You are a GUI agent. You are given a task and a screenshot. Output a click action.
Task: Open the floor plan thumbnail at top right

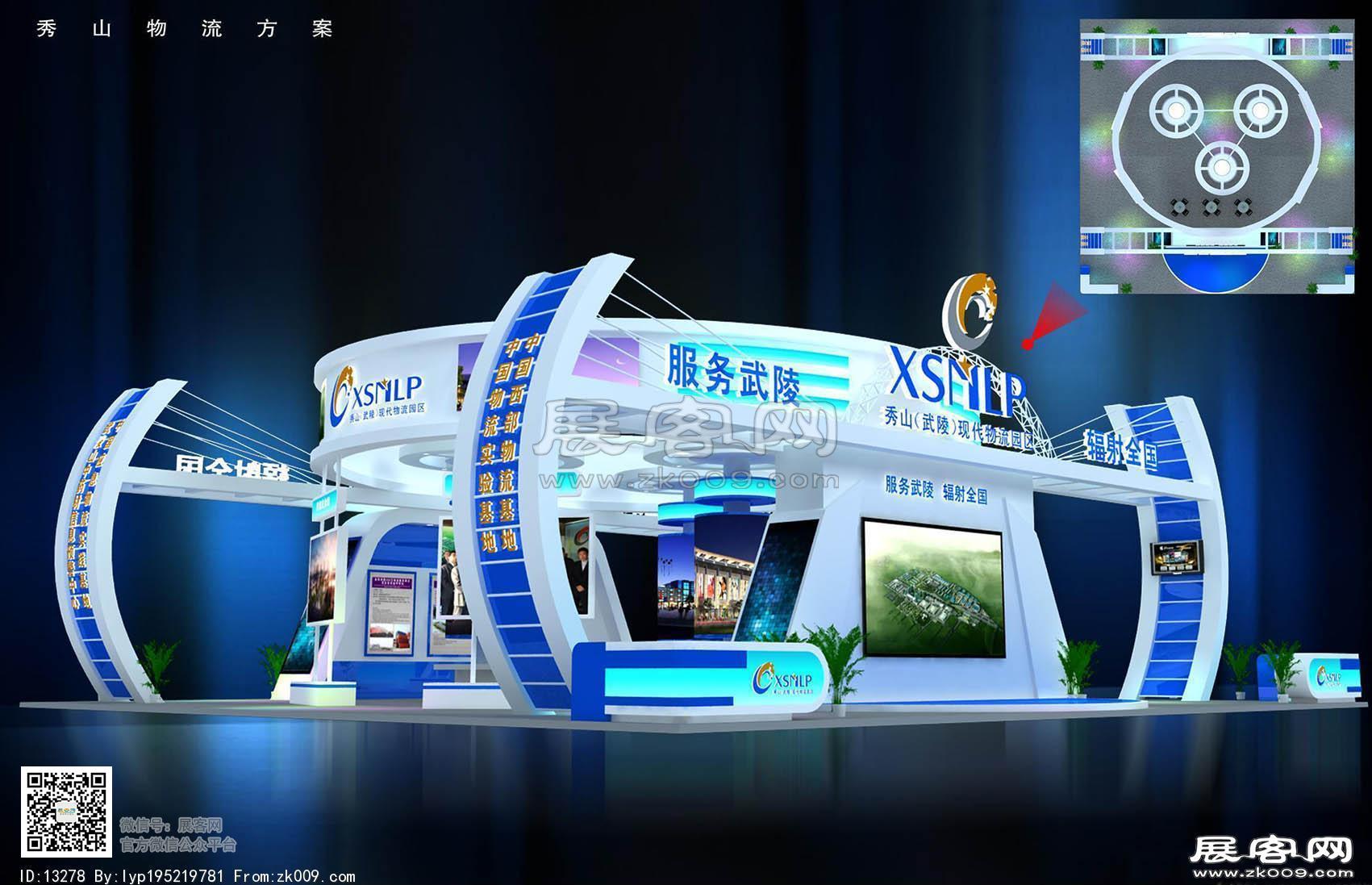(x=1219, y=157)
